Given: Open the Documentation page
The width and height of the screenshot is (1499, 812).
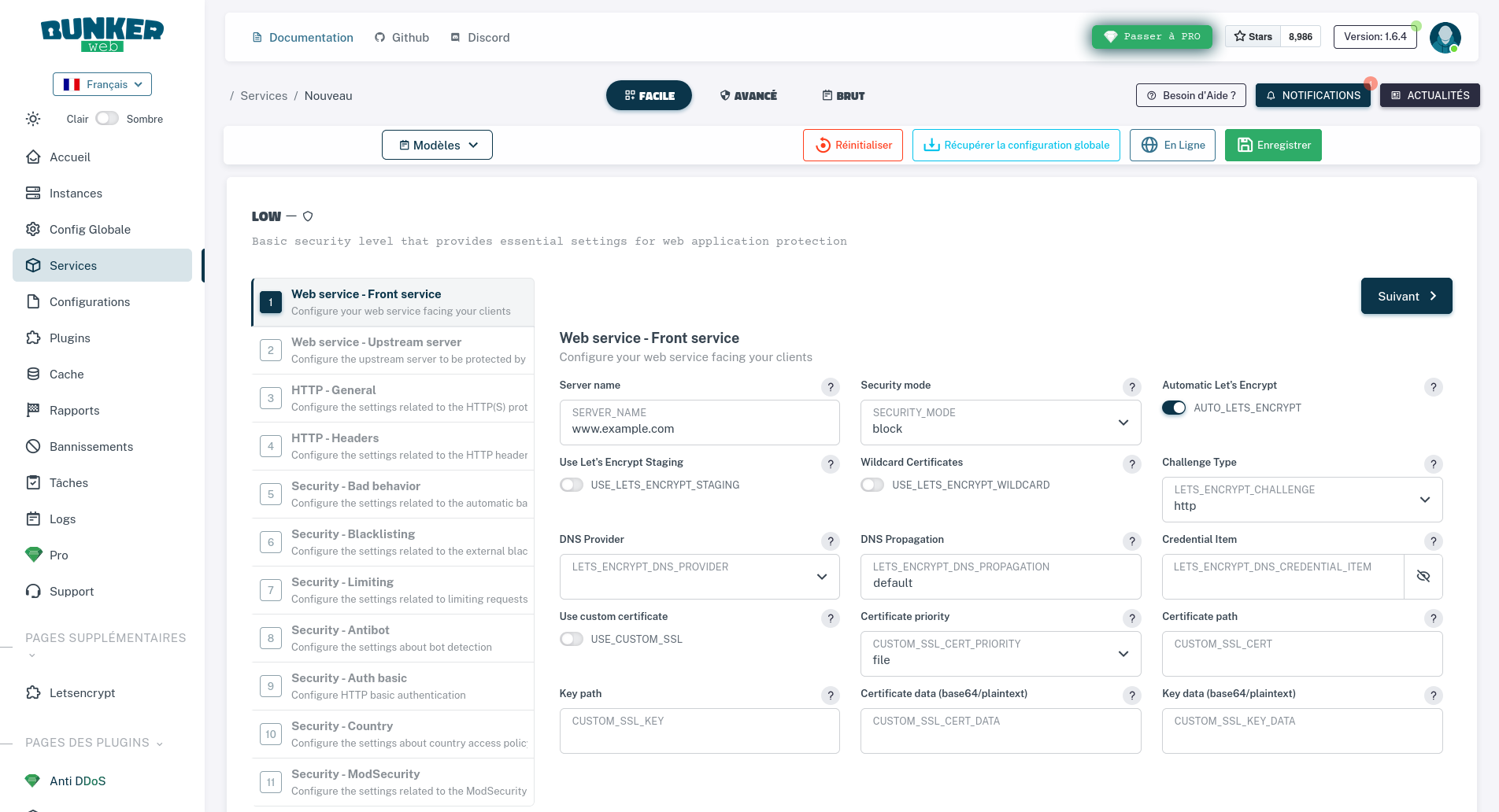Looking at the screenshot, I should pyautogui.click(x=302, y=37).
